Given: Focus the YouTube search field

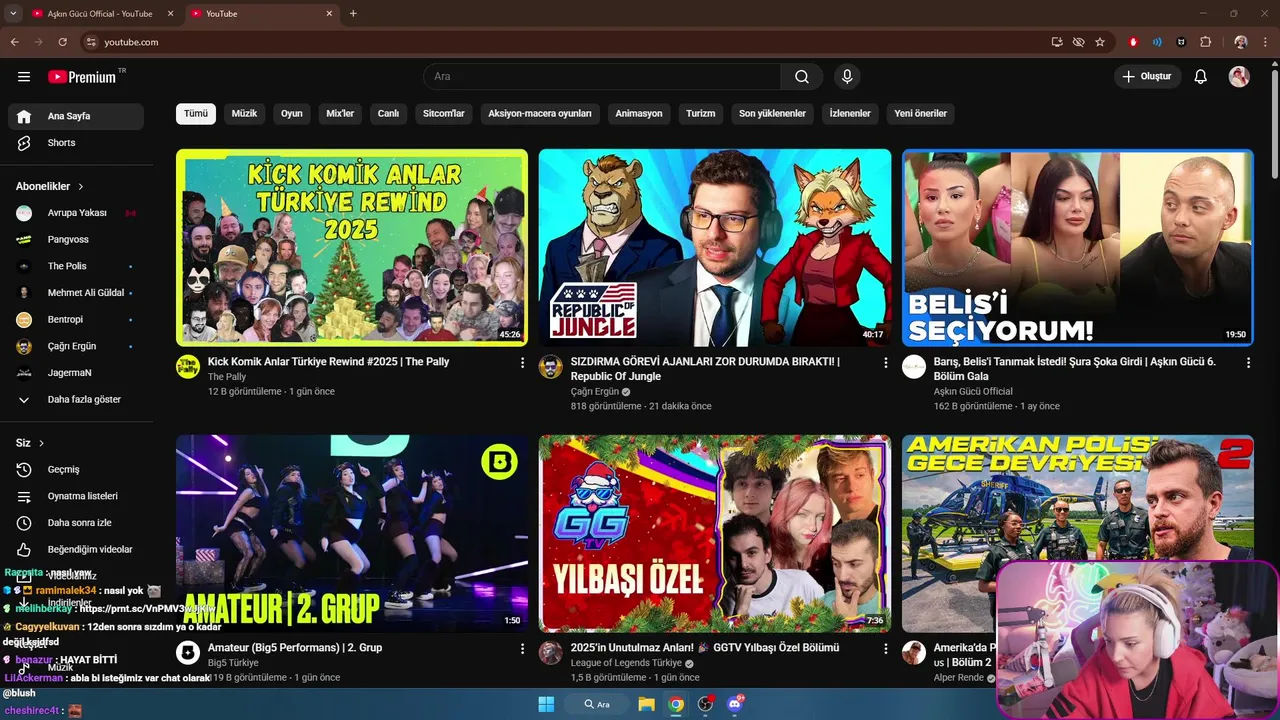Looking at the screenshot, I should (602, 77).
